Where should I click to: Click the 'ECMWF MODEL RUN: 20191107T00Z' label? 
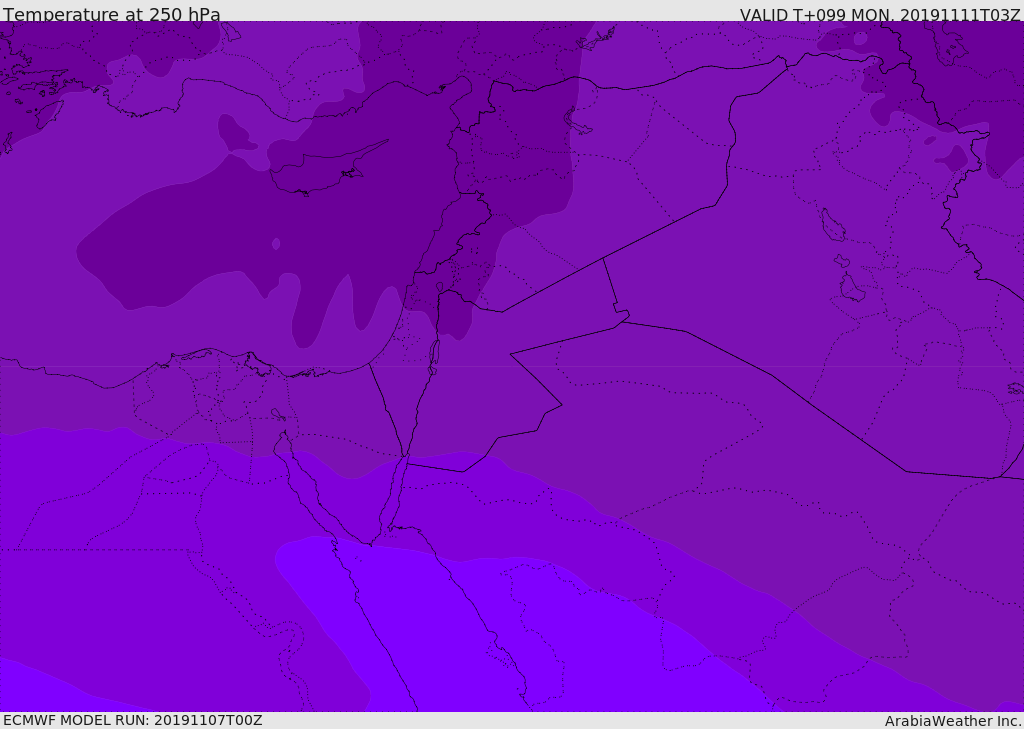pos(133,720)
